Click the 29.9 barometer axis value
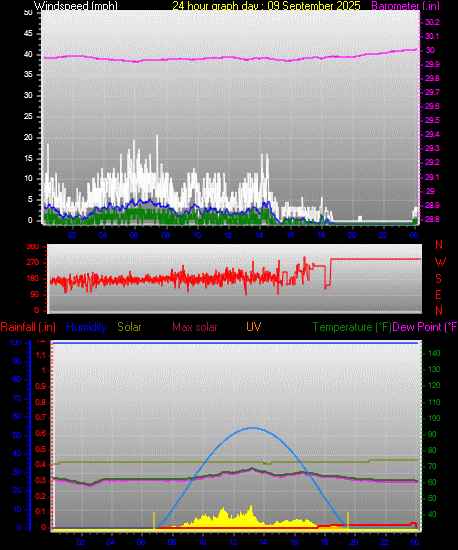This screenshot has width=458, height=550. 432,64
